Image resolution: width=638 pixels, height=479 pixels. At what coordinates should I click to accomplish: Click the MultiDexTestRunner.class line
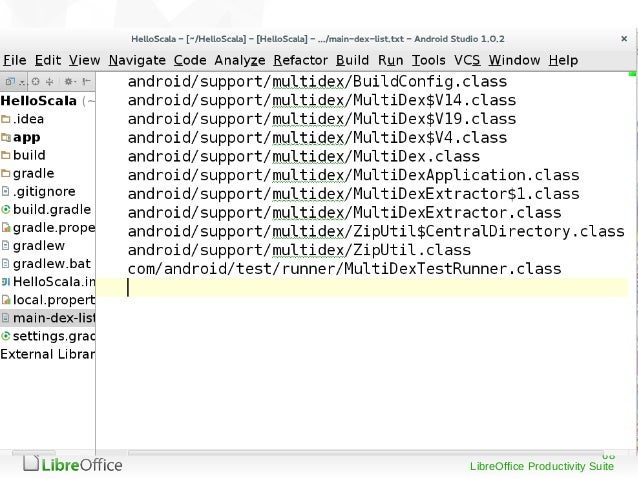pyautogui.click(x=344, y=269)
